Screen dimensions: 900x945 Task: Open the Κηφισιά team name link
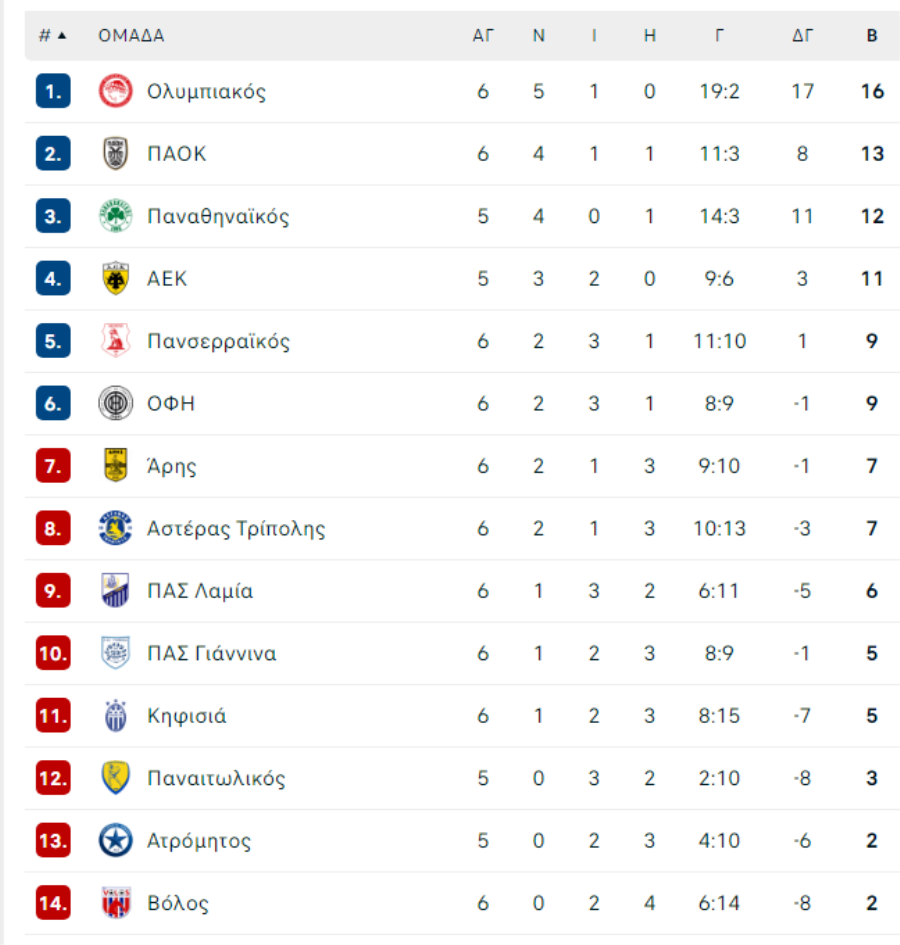click(x=187, y=716)
